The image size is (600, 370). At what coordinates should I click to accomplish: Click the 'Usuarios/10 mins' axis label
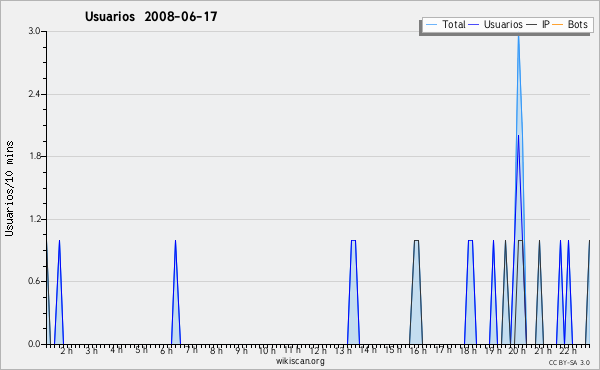pyautogui.click(x=10, y=188)
